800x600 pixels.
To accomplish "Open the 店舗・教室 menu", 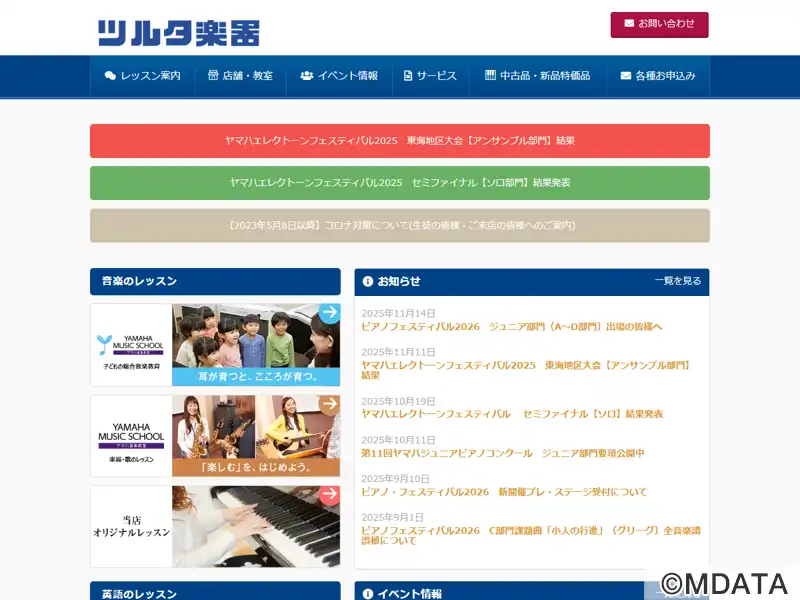I will pos(240,76).
